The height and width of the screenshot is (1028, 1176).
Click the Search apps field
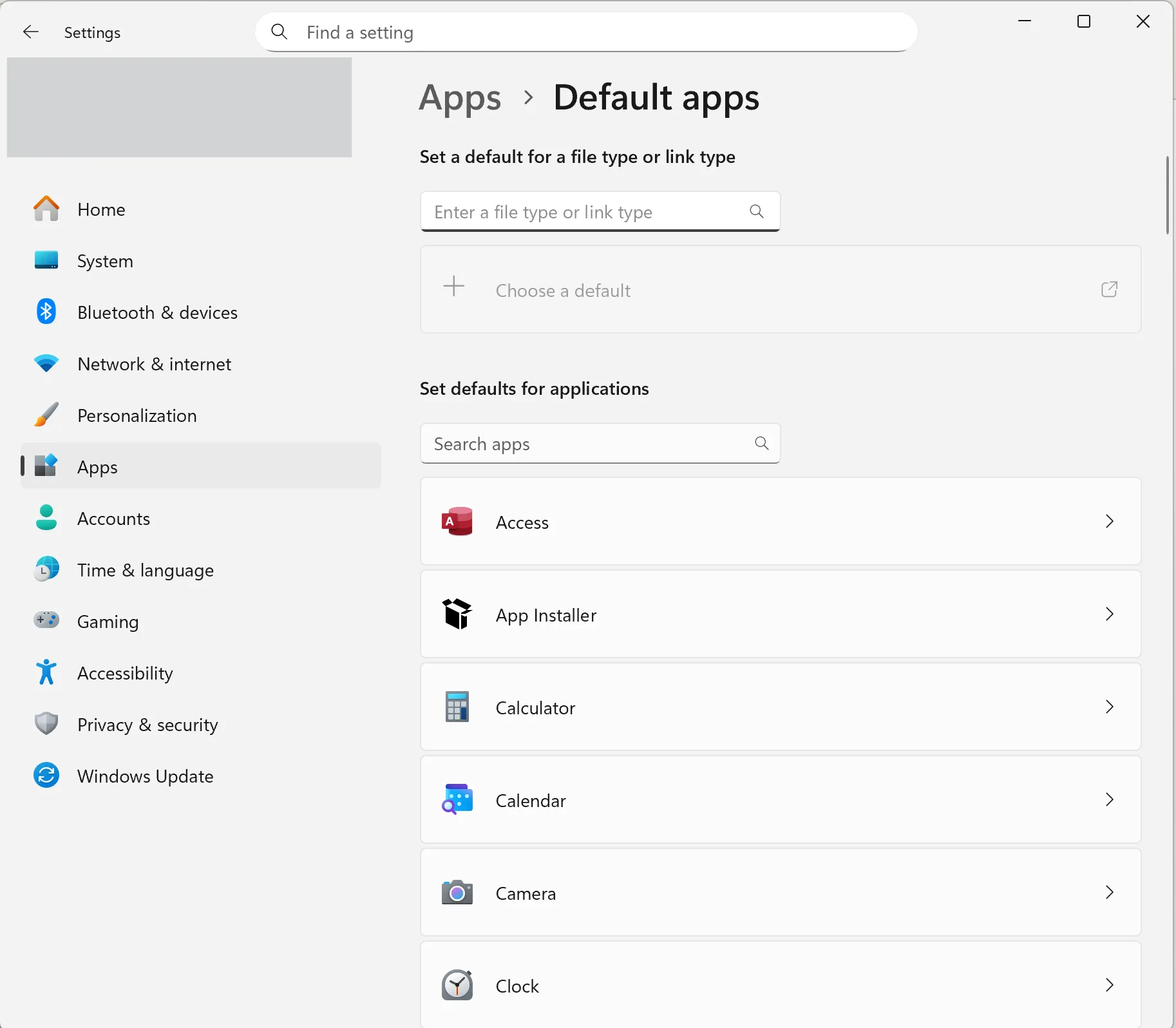click(600, 443)
